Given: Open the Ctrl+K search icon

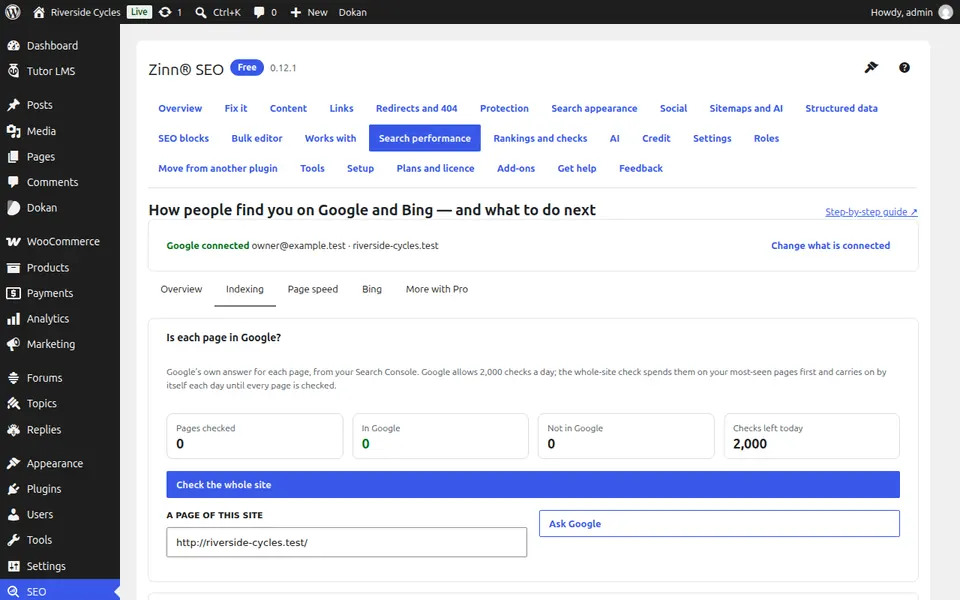Looking at the screenshot, I should (x=201, y=12).
